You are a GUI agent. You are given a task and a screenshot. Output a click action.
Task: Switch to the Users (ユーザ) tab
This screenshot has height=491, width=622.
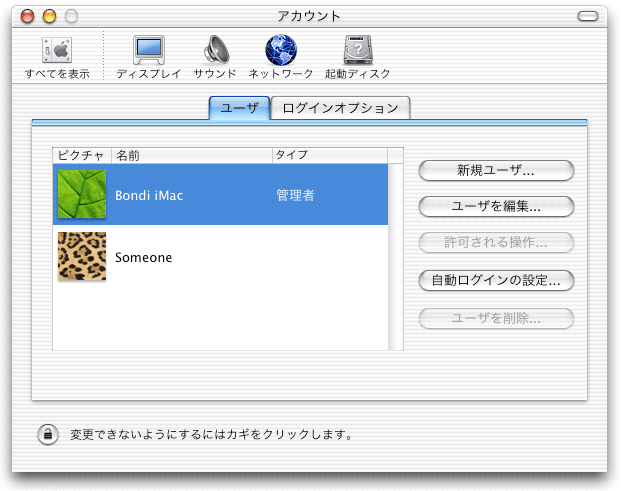tap(240, 108)
